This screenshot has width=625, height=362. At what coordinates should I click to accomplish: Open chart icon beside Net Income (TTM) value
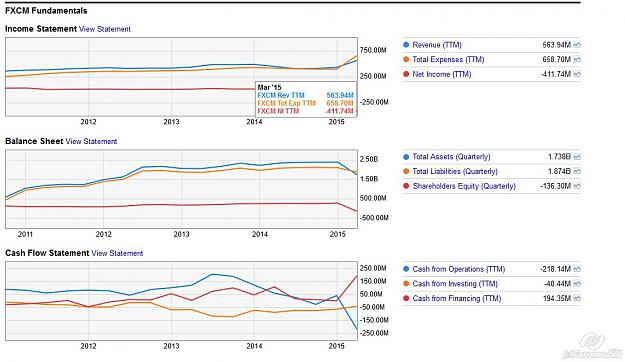577,74
